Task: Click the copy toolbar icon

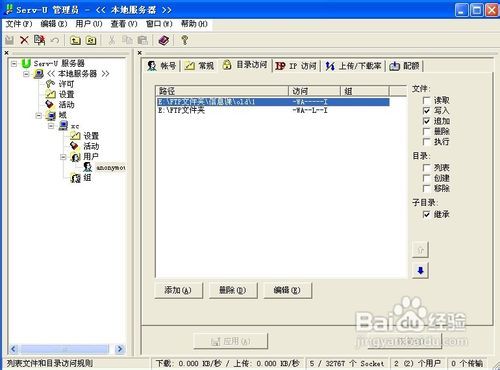Action: coord(127,40)
